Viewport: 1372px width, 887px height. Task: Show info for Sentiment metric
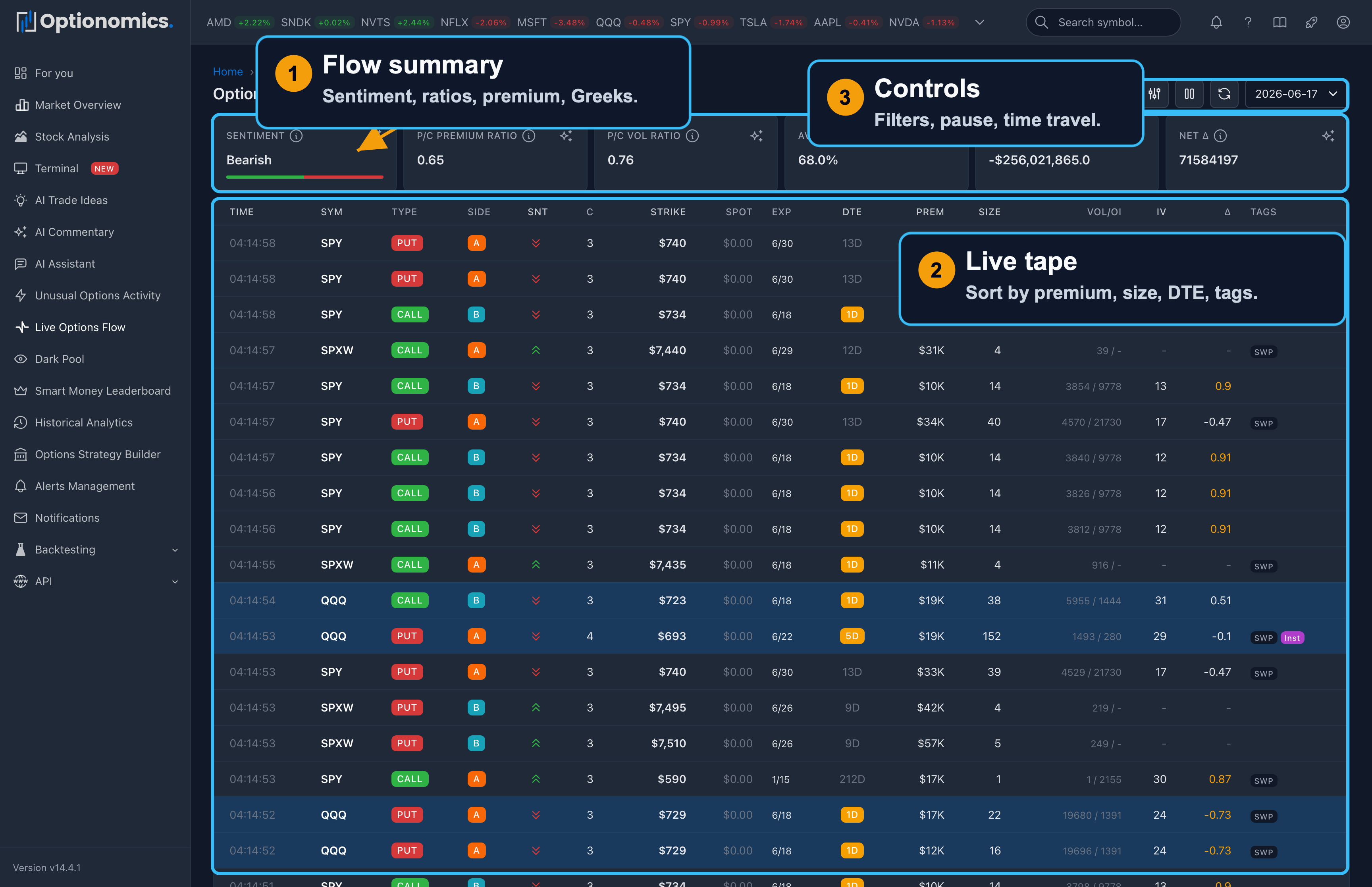296,136
